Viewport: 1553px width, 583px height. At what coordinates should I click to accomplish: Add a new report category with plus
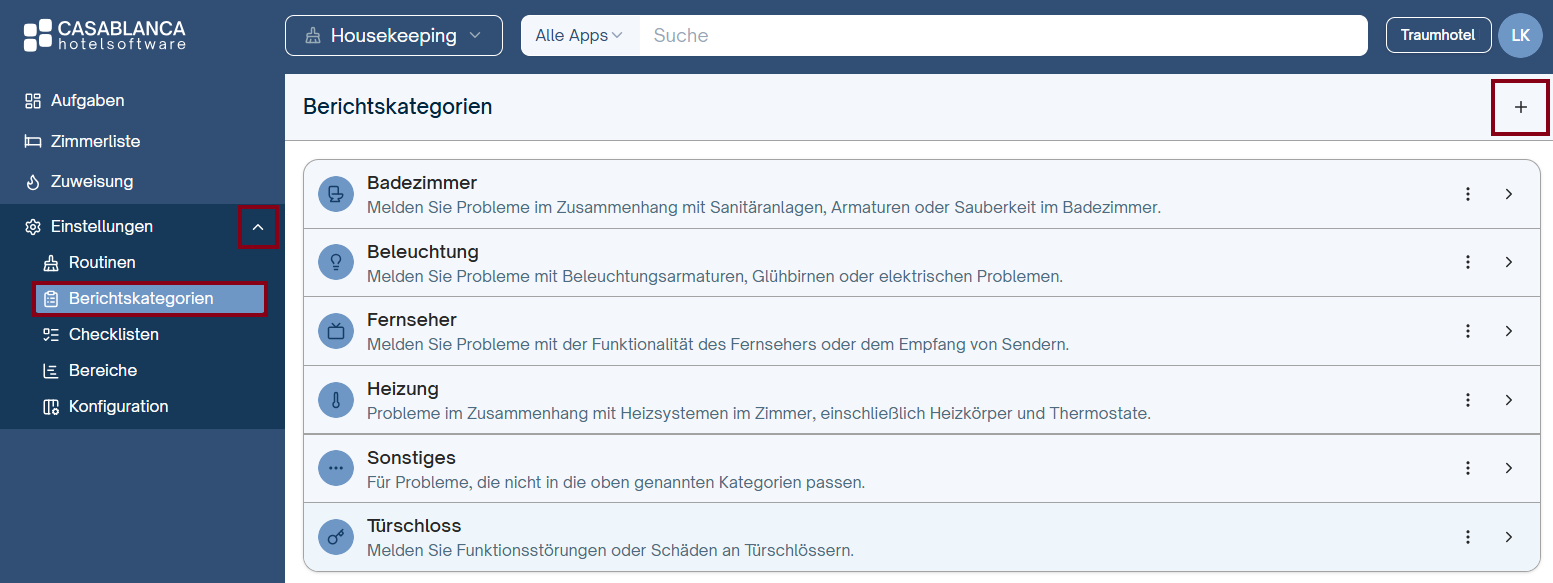1520,107
